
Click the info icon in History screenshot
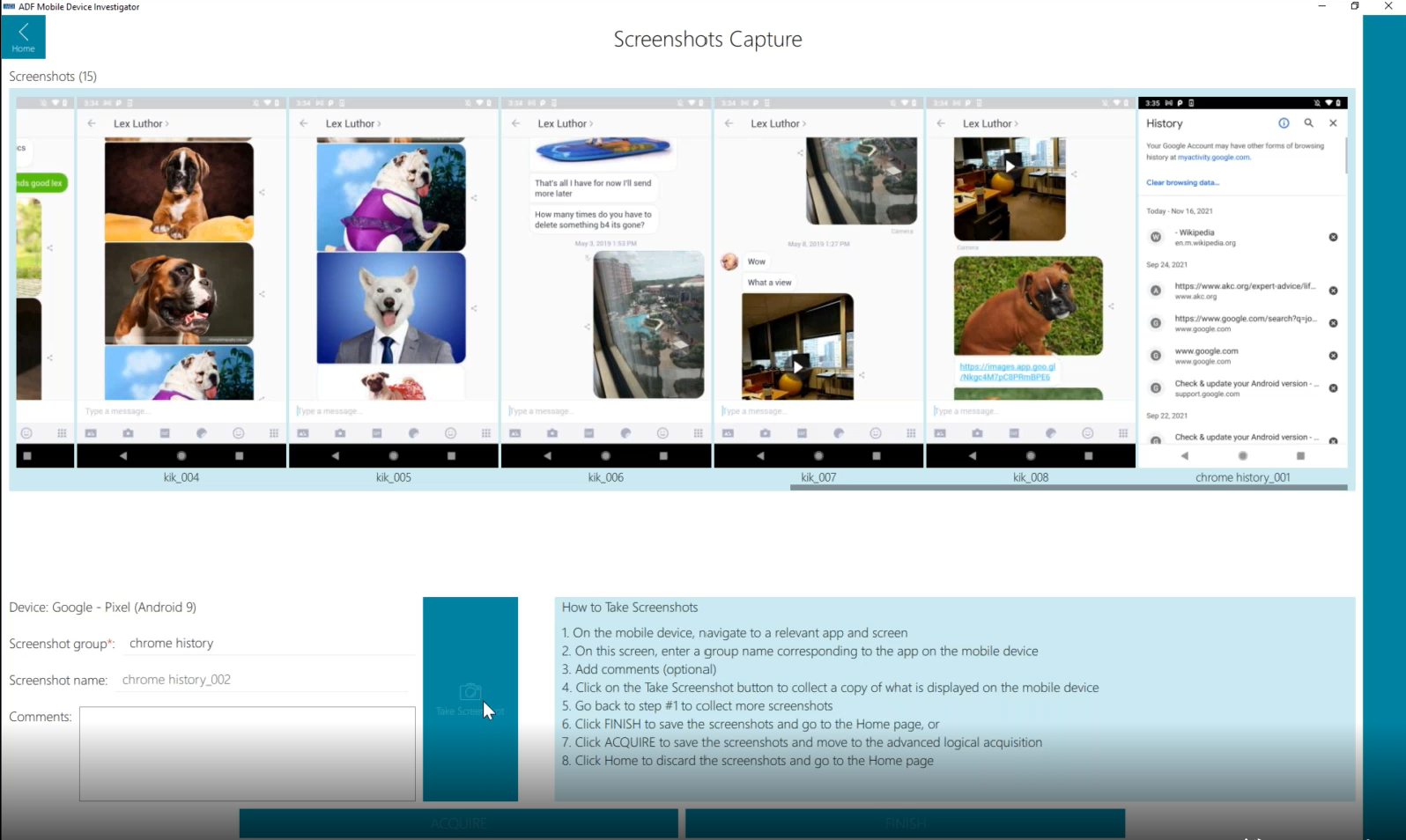point(1284,123)
